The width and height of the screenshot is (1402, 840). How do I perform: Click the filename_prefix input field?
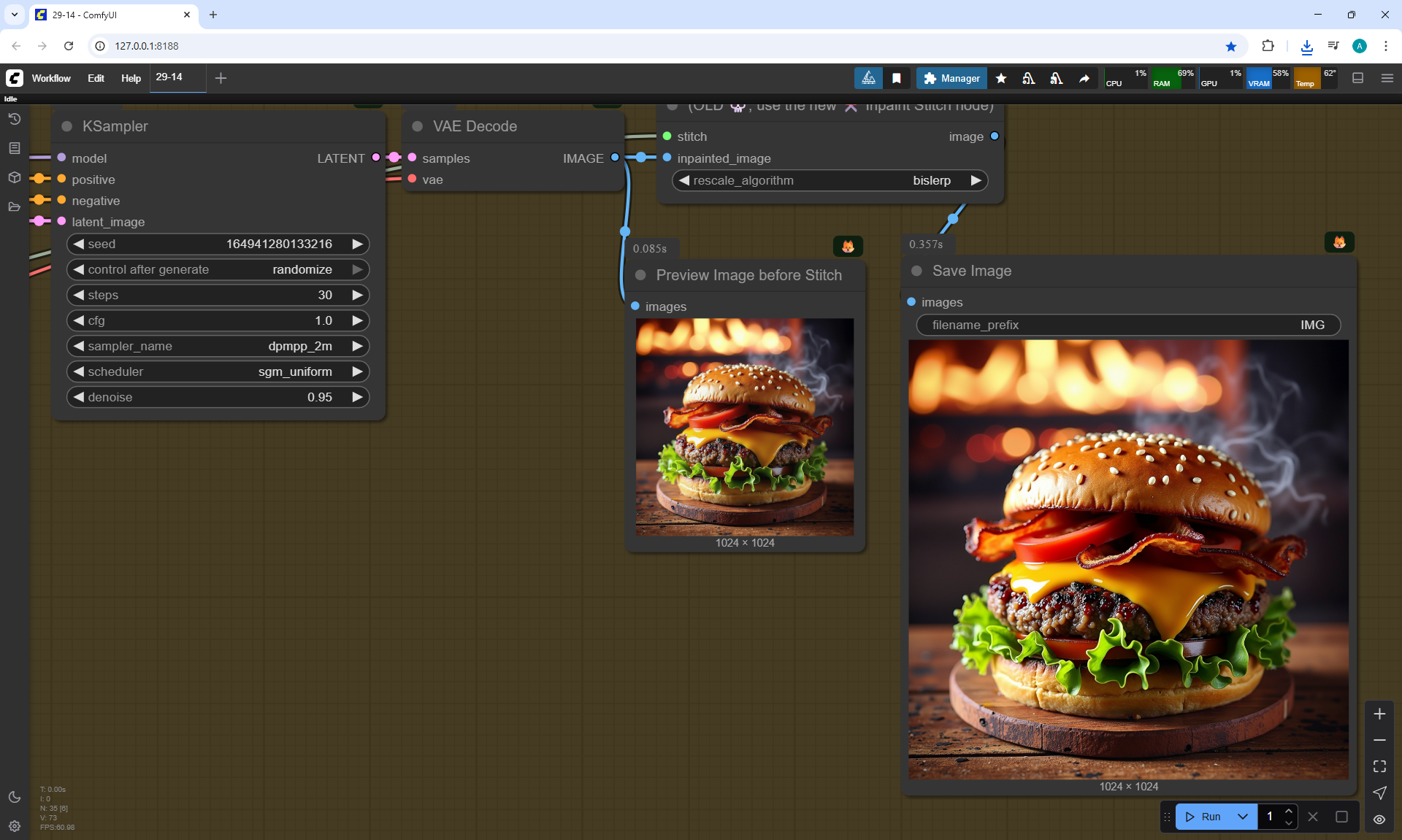[1128, 325]
